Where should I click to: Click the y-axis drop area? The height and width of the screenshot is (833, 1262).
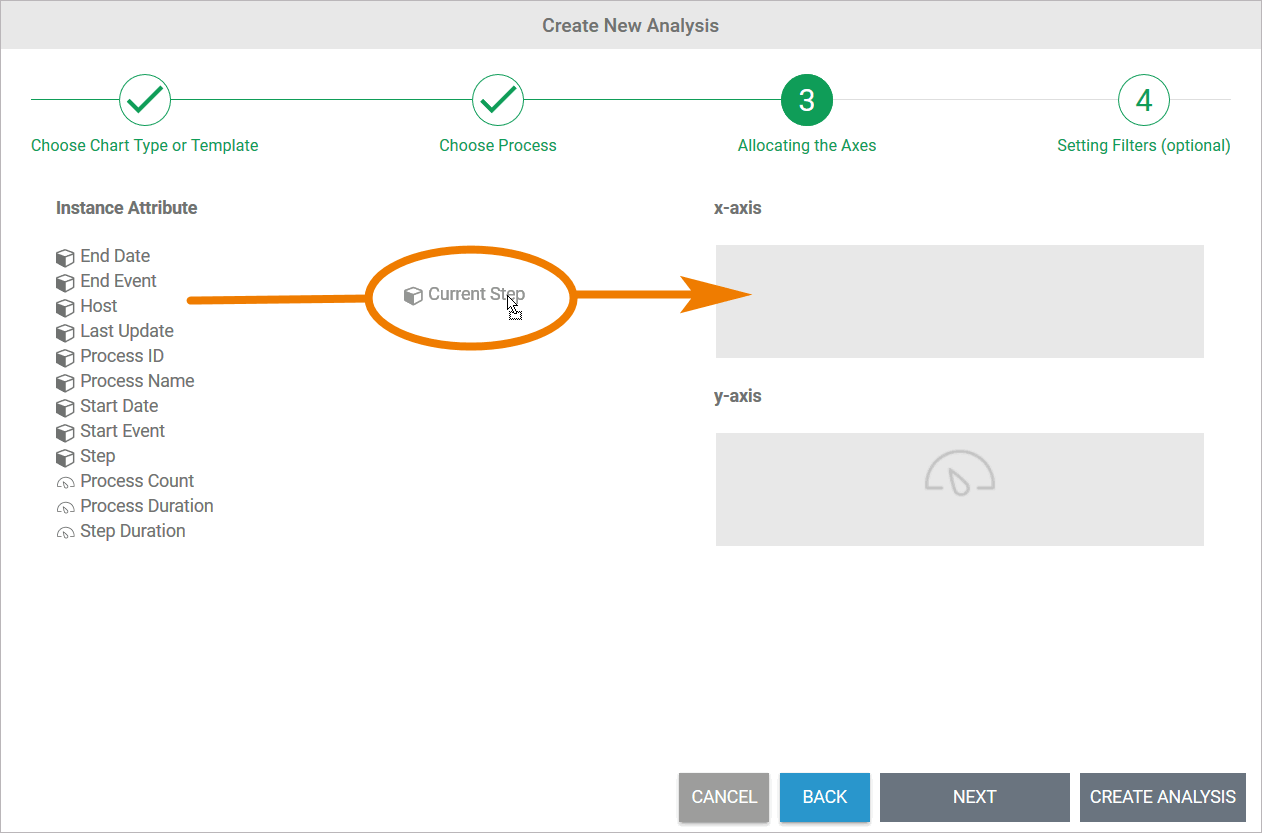click(960, 489)
